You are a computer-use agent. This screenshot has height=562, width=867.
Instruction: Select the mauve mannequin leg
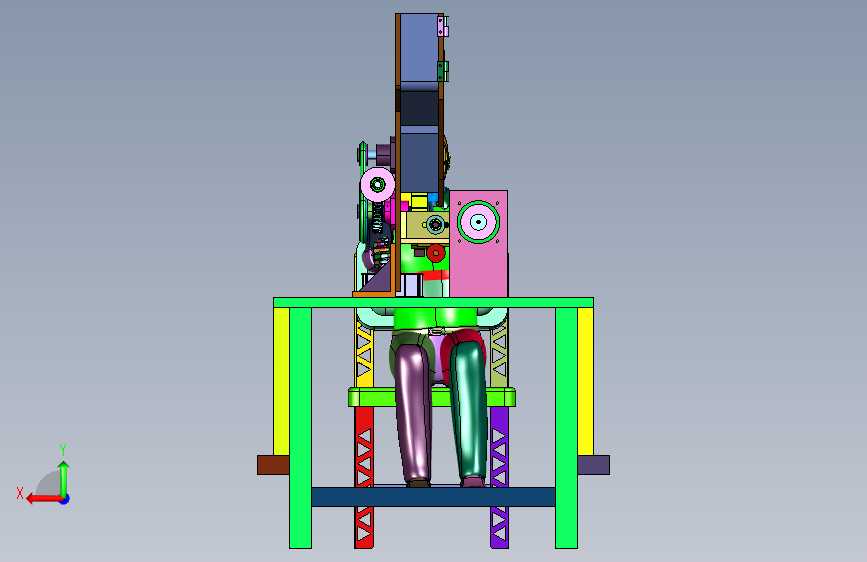tap(414, 415)
